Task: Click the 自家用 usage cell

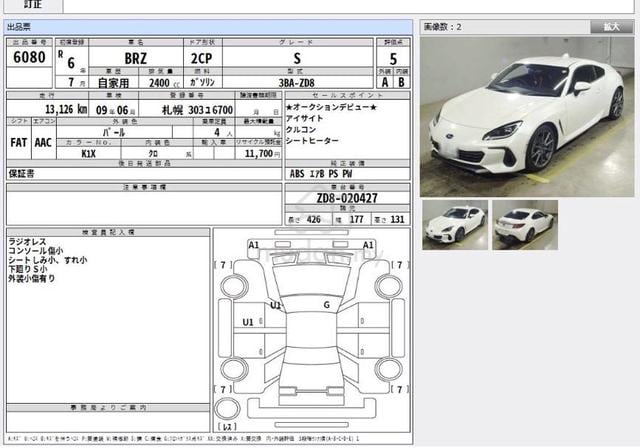Action: coord(113,83)
